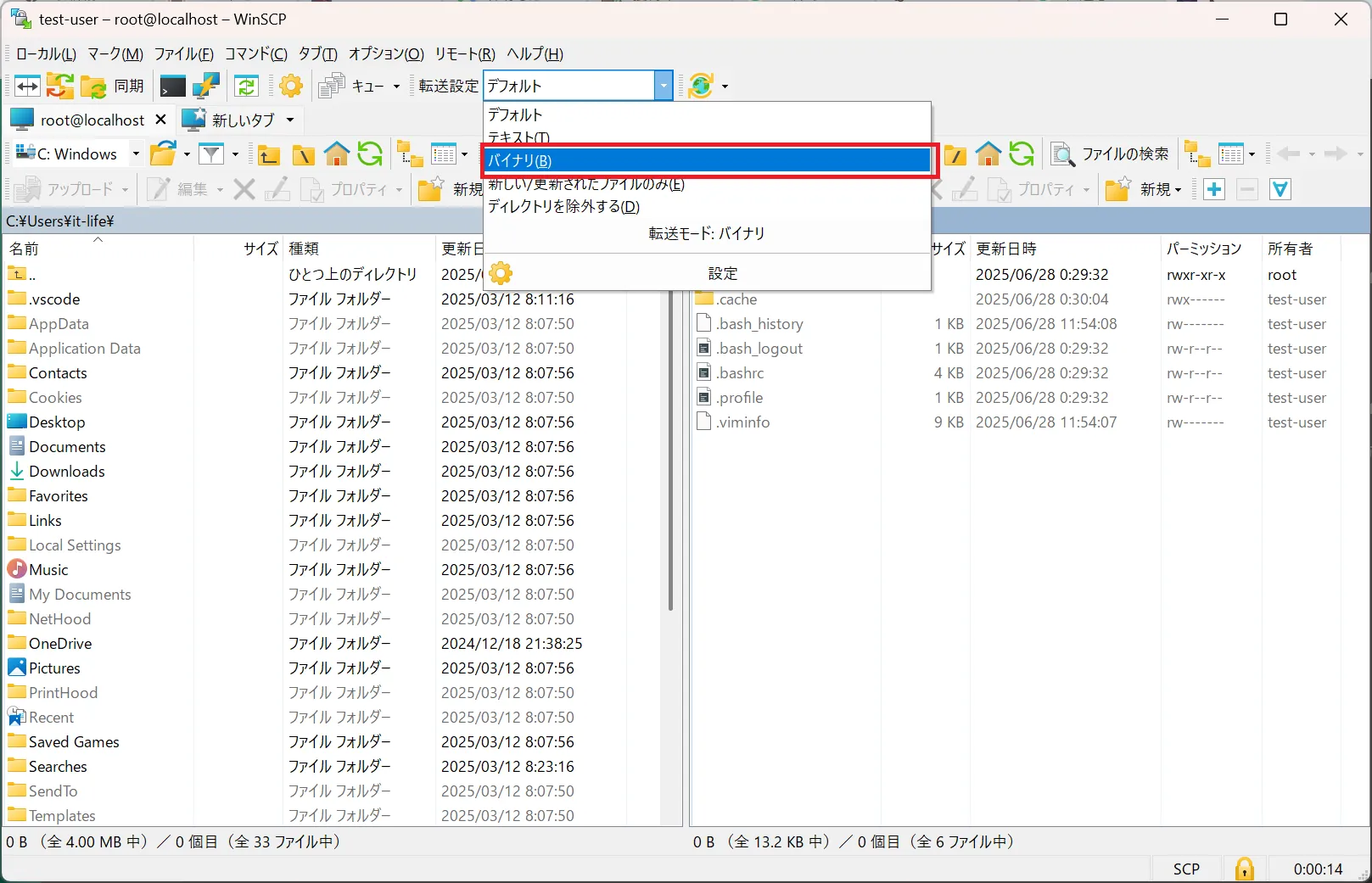Expand the local filter dropdown arrow

[x=235, y=154]
